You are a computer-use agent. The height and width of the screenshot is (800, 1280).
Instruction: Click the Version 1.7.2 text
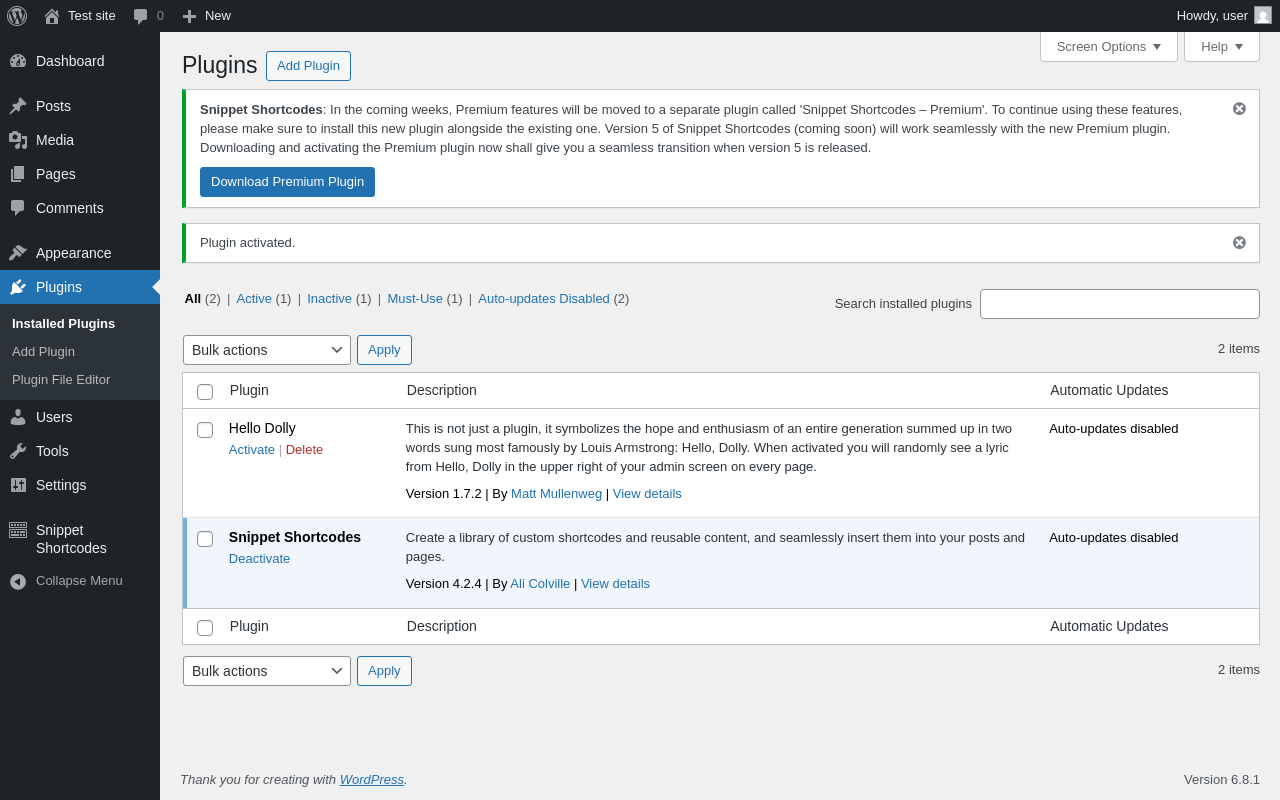[x=444, y=494]
